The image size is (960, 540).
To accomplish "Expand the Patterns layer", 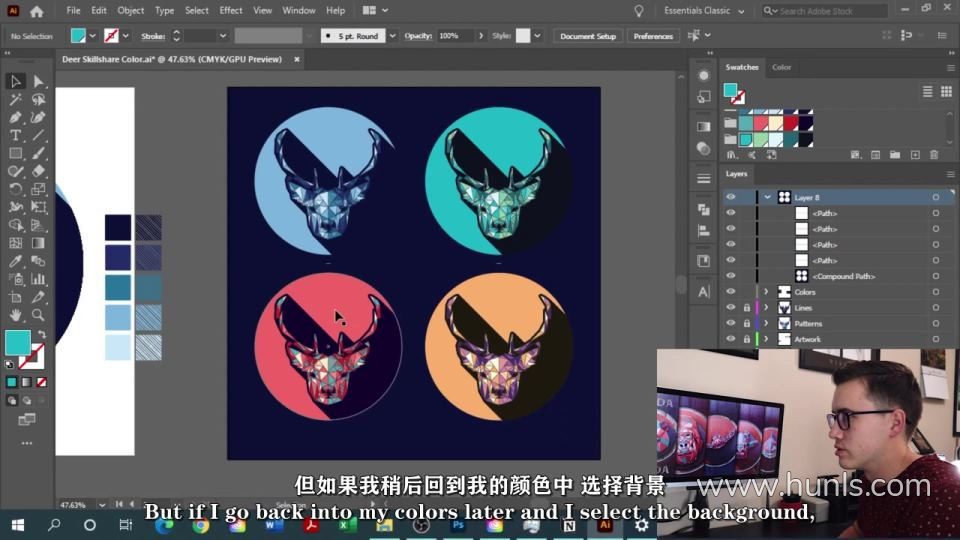I will (x=766, y=323).
